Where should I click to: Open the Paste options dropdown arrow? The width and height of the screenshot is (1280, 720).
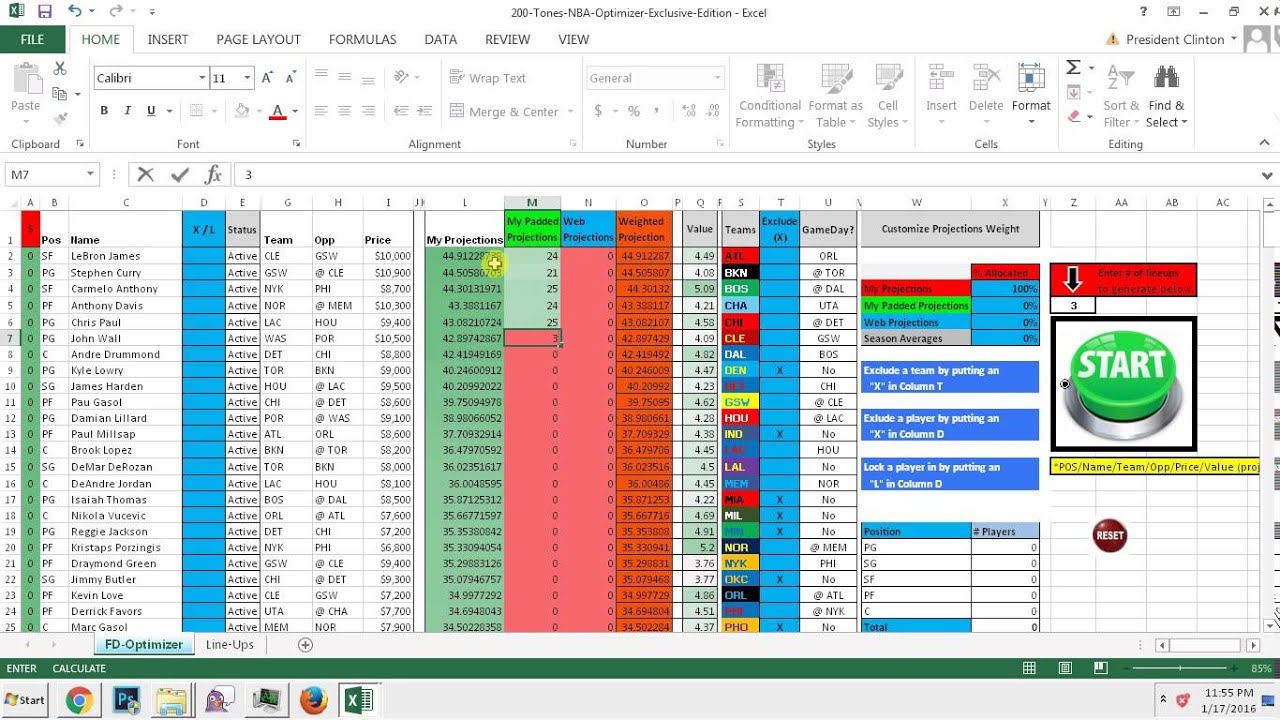[x=26, y=122]
